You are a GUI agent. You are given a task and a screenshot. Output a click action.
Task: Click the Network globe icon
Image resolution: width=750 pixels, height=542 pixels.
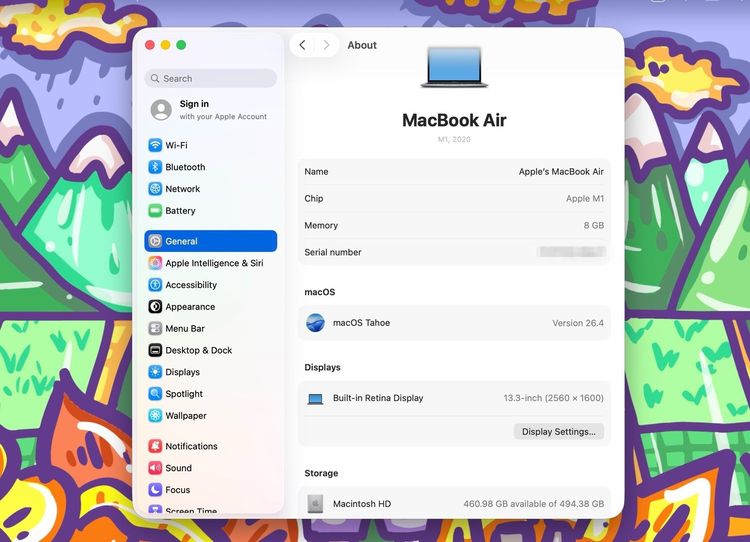pos(155,189)
